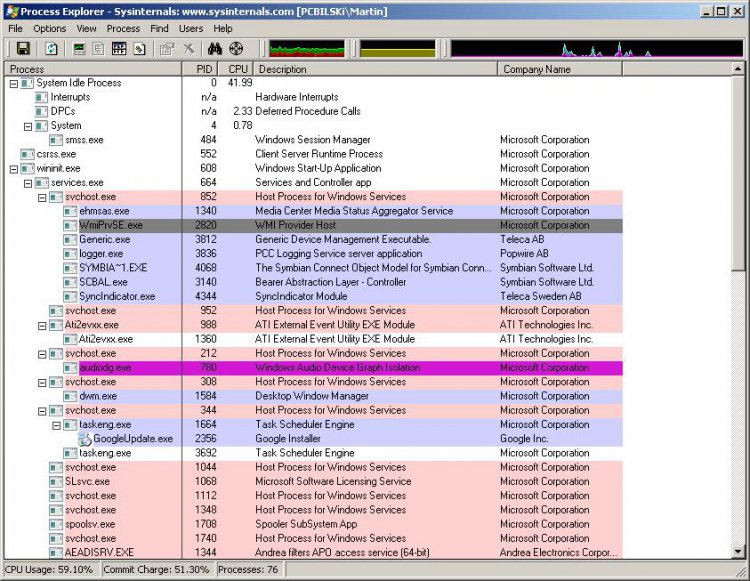Image resolution: width=750 pixels, height=581 pixels.
Task: Sort by the Process column header
Action: point(93,69)
